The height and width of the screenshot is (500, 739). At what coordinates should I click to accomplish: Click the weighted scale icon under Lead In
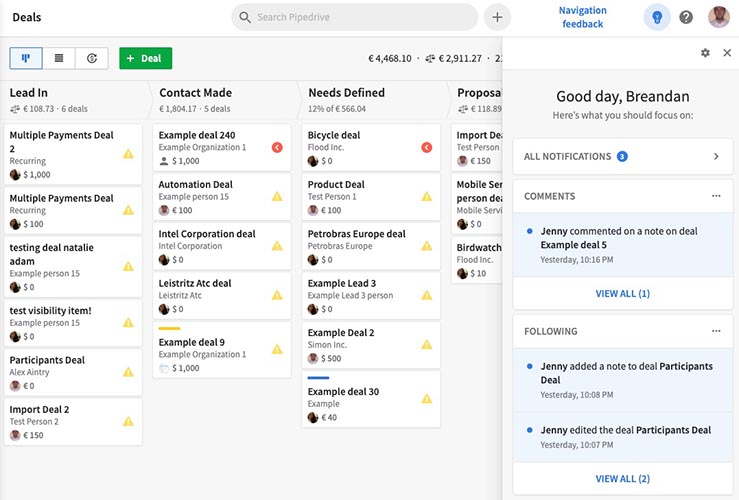pos(15,109)
